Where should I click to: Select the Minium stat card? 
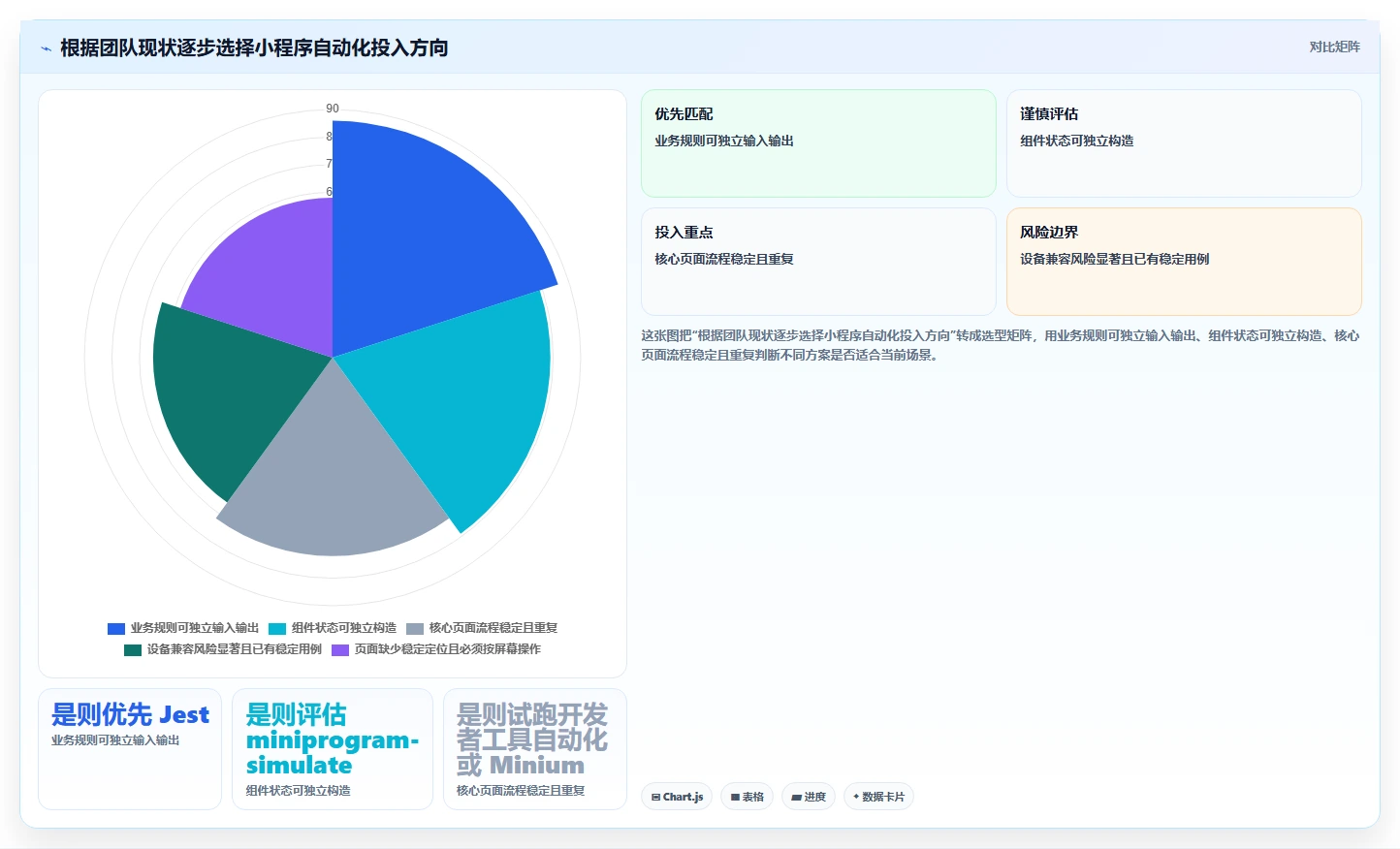[x=535, y=749]
